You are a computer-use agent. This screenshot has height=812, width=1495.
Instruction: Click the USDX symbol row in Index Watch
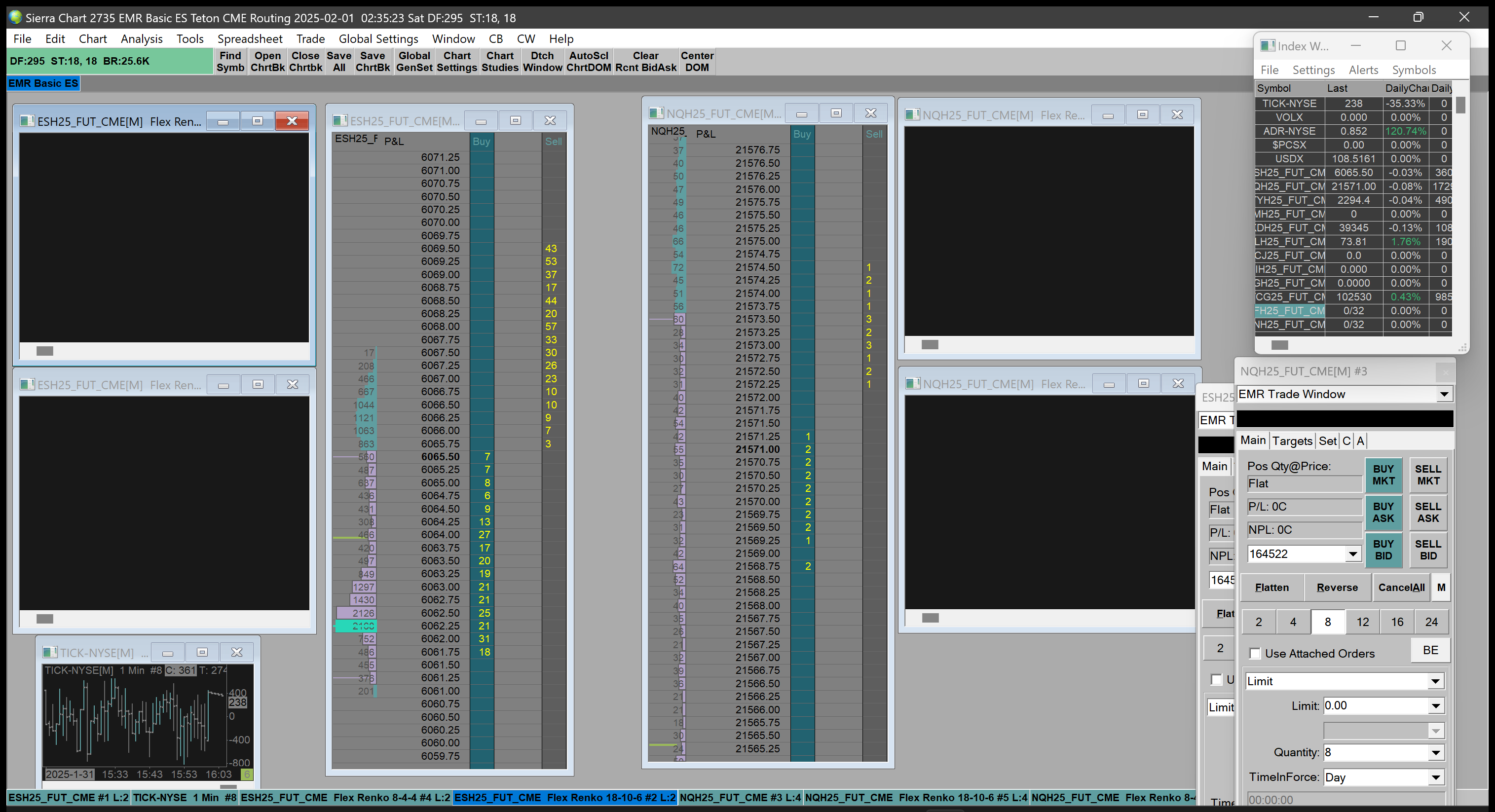[x=1353, y=159]
